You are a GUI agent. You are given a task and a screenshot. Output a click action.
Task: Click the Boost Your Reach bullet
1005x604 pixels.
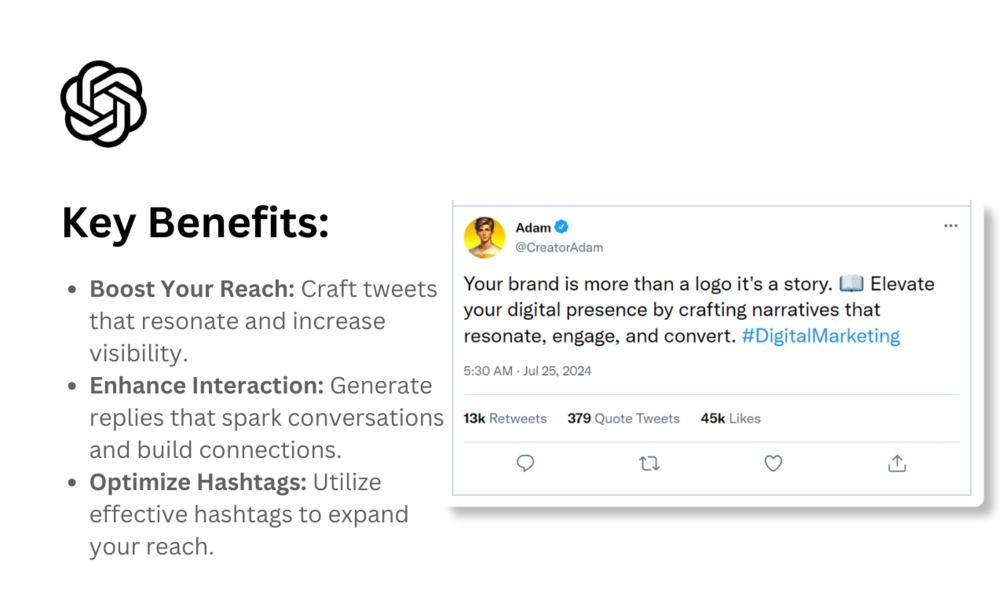click(263, 321)
